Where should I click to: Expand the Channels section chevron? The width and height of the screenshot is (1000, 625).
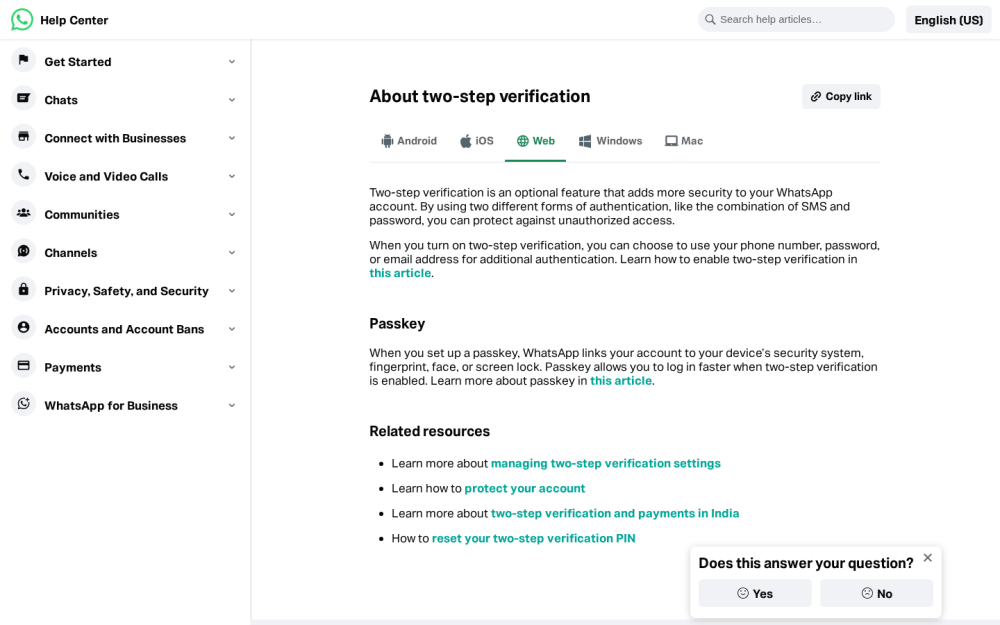click(232, 253)
